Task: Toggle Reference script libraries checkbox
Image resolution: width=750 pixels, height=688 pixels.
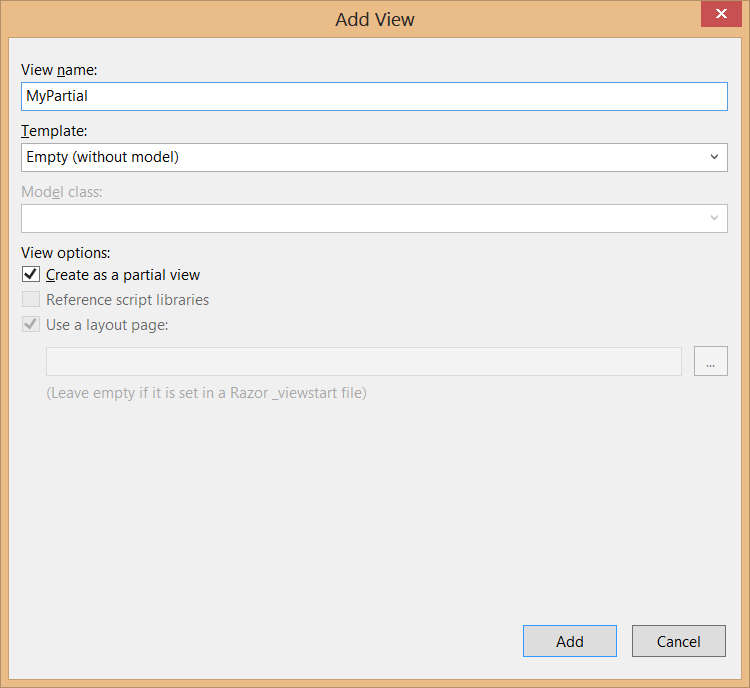Action: (x=31, y=300)
